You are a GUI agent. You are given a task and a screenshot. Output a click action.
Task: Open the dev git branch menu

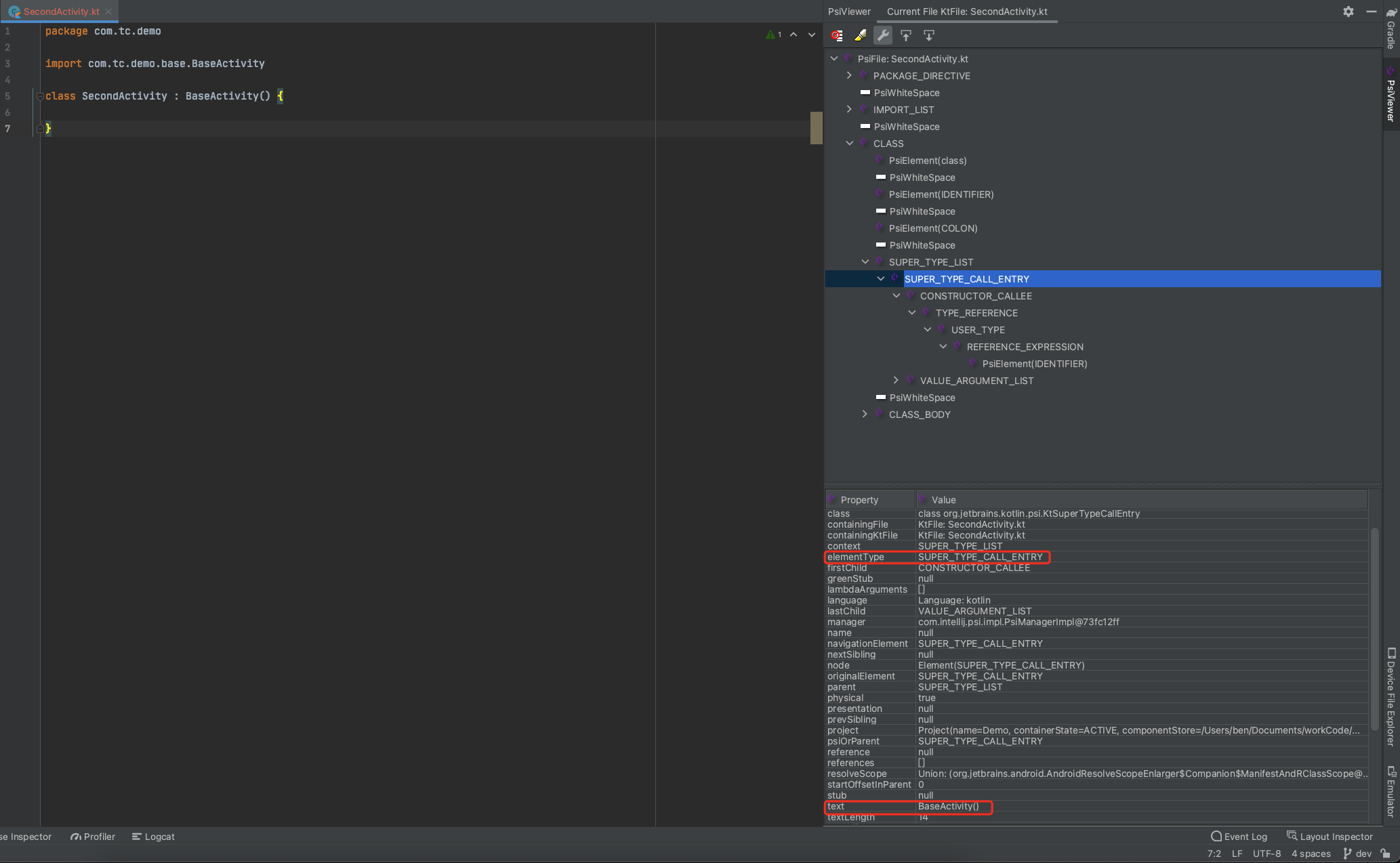(x=1357, y=854)
